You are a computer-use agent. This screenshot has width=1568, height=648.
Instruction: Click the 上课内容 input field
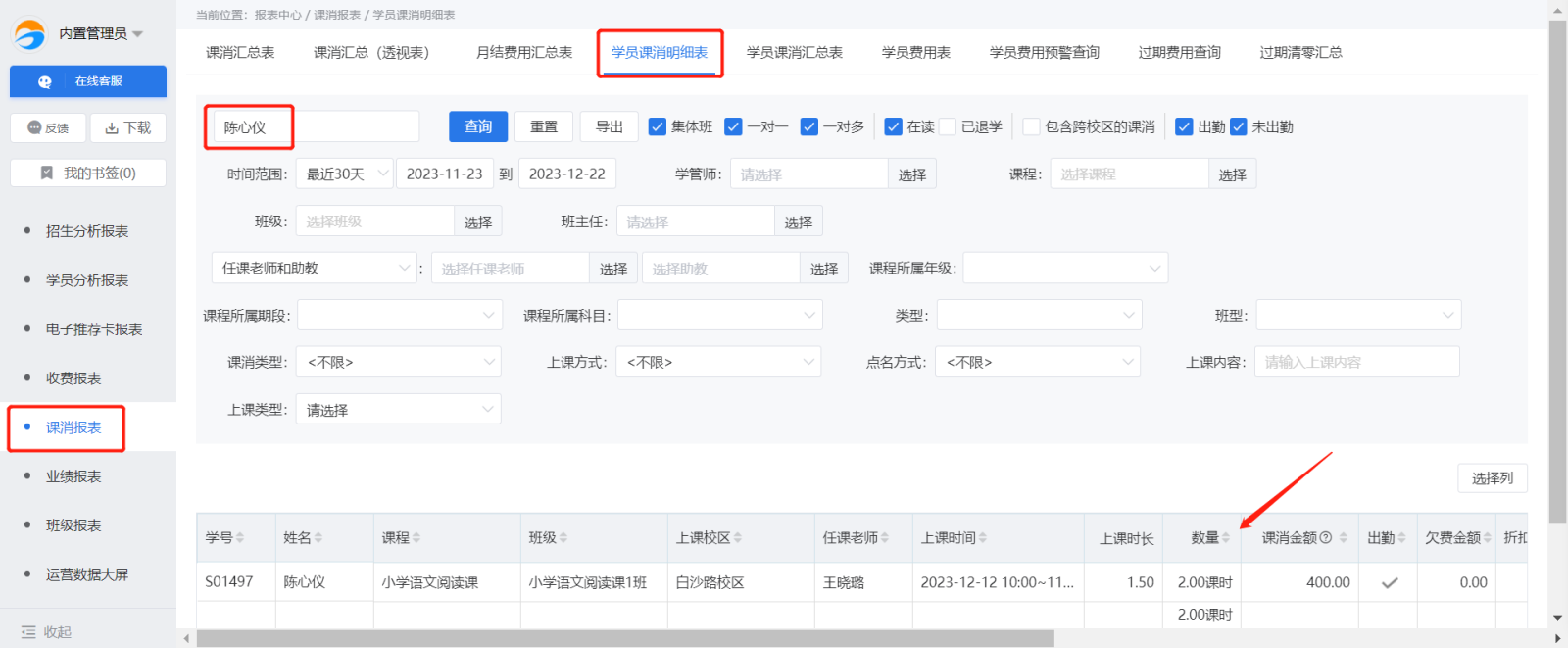1357,362
